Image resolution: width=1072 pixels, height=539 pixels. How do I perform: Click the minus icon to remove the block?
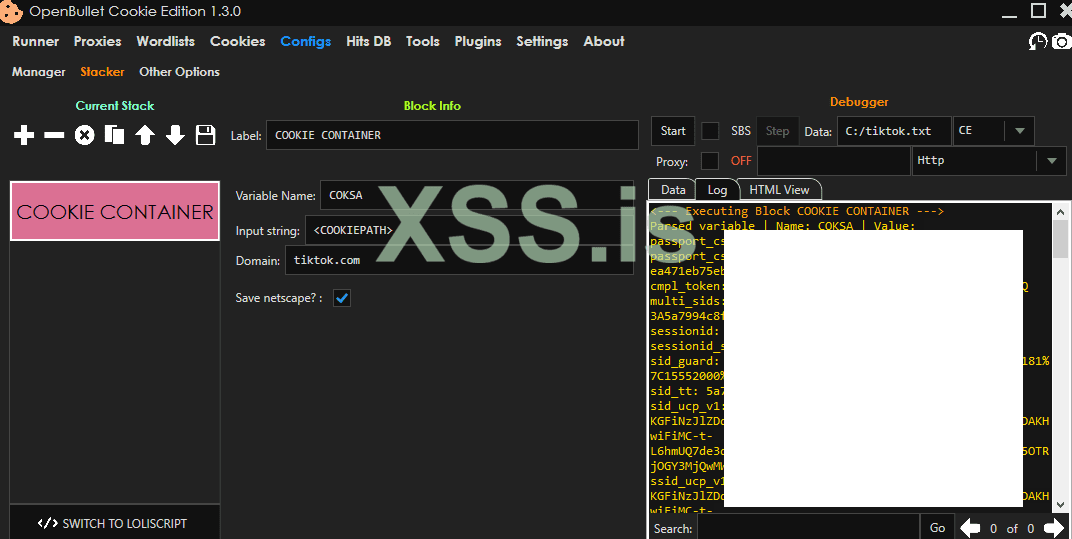tap(54, 135)
